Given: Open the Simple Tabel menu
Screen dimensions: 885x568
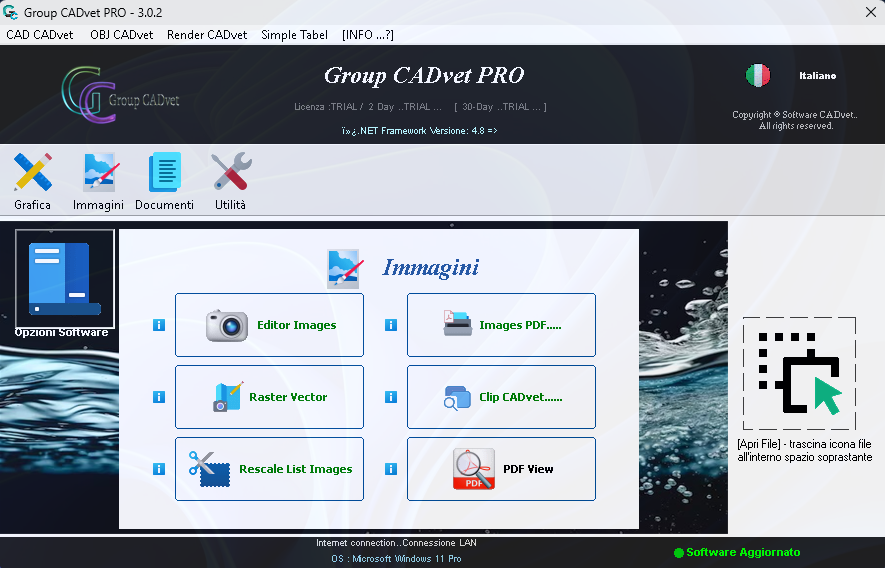Looking at the screenshot, I should click(294, 35).
